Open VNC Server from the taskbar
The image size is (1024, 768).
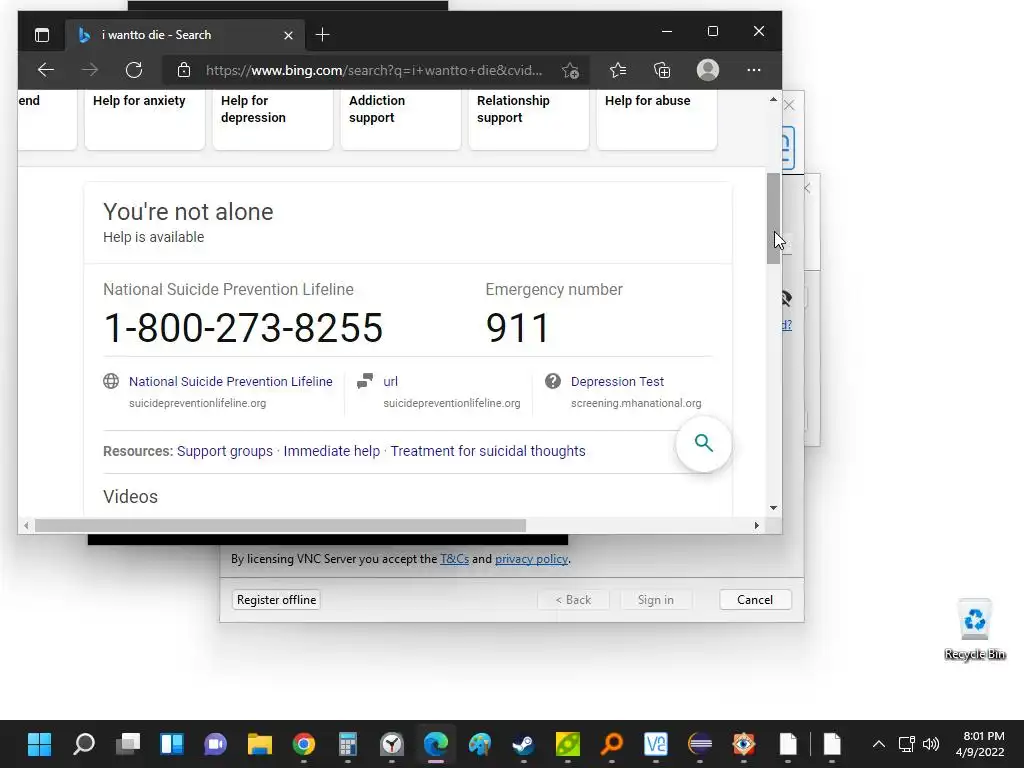pos(656,744)
